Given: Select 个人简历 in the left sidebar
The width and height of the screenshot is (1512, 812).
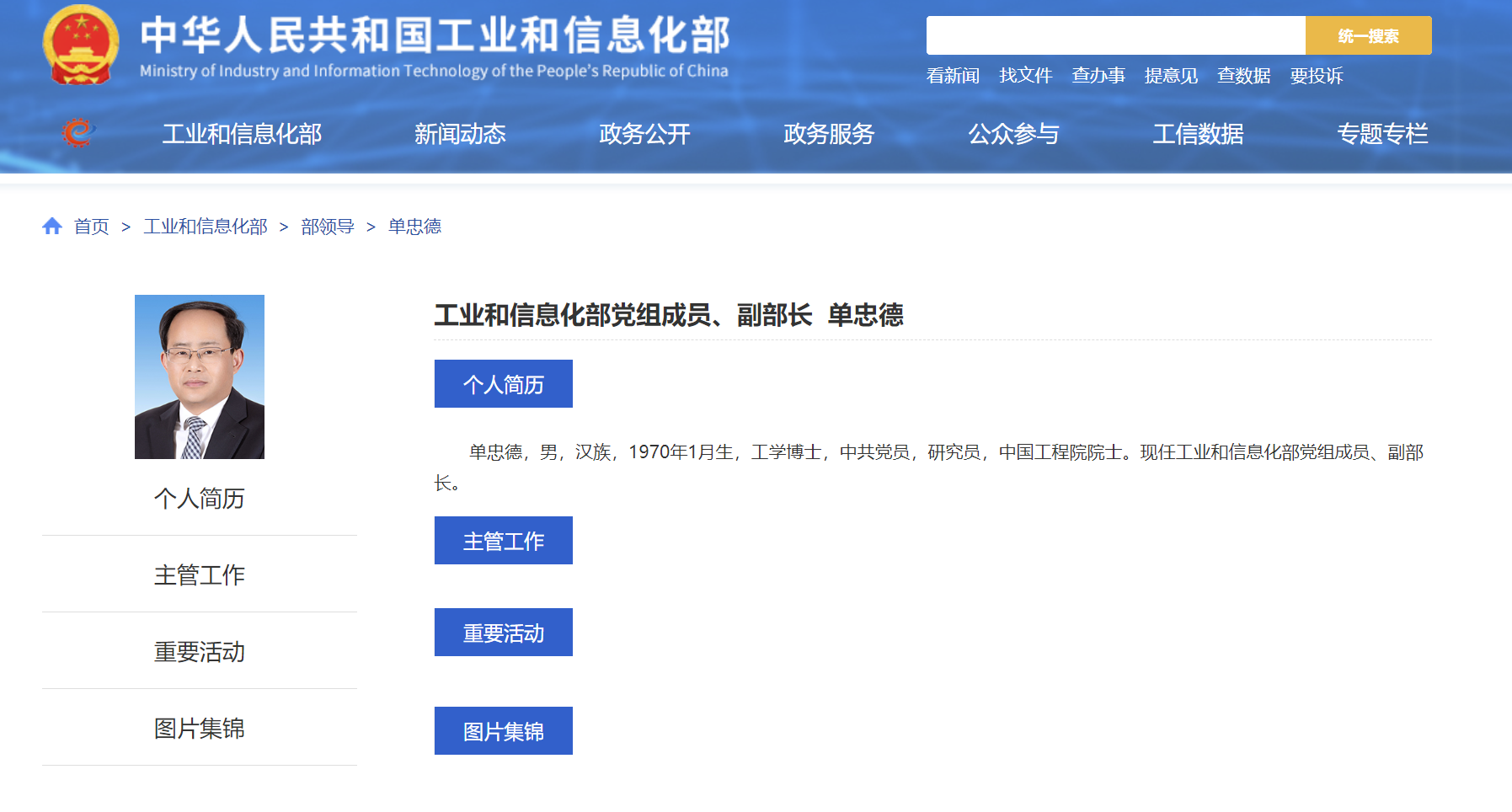Looking at the screenshot, I should pyautogui.click(x=200, y=498).
